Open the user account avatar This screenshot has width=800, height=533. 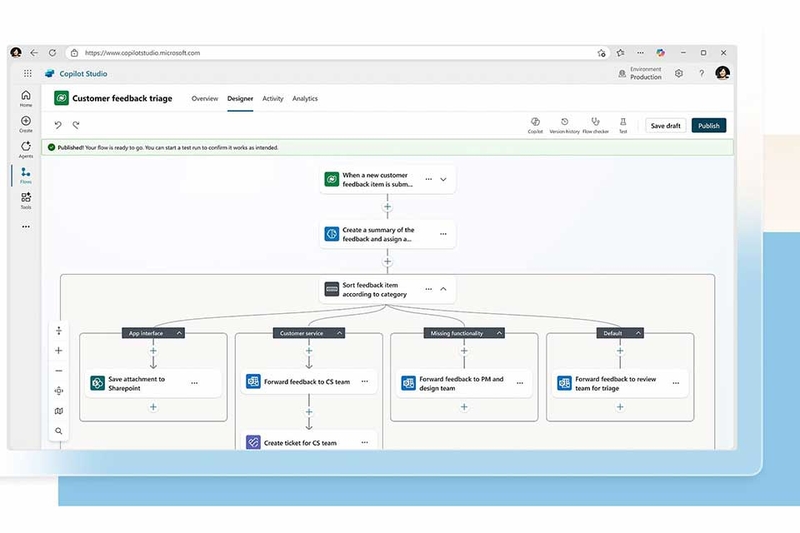[x=722, y=73]
